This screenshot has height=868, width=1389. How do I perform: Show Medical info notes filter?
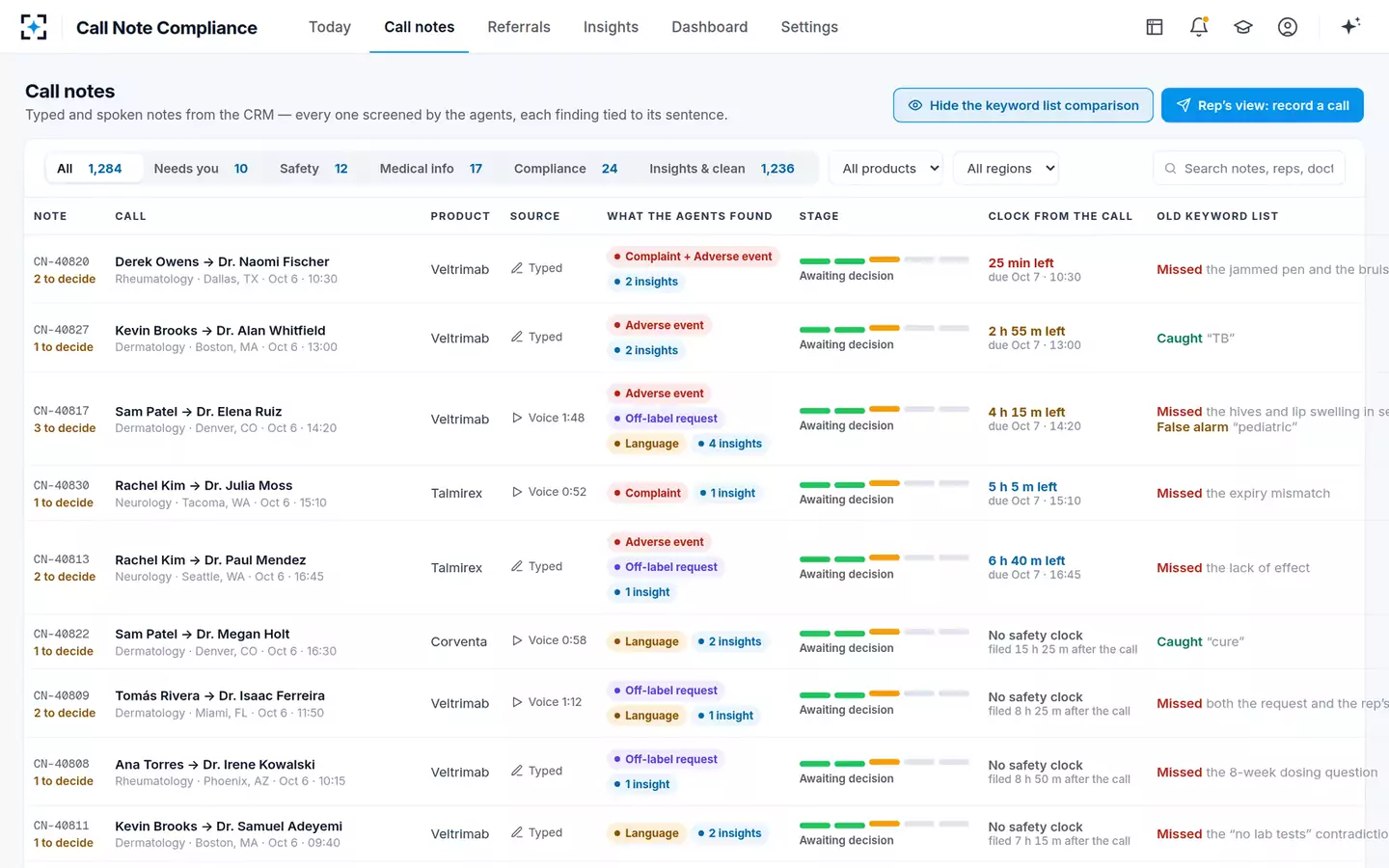[431, 169]
